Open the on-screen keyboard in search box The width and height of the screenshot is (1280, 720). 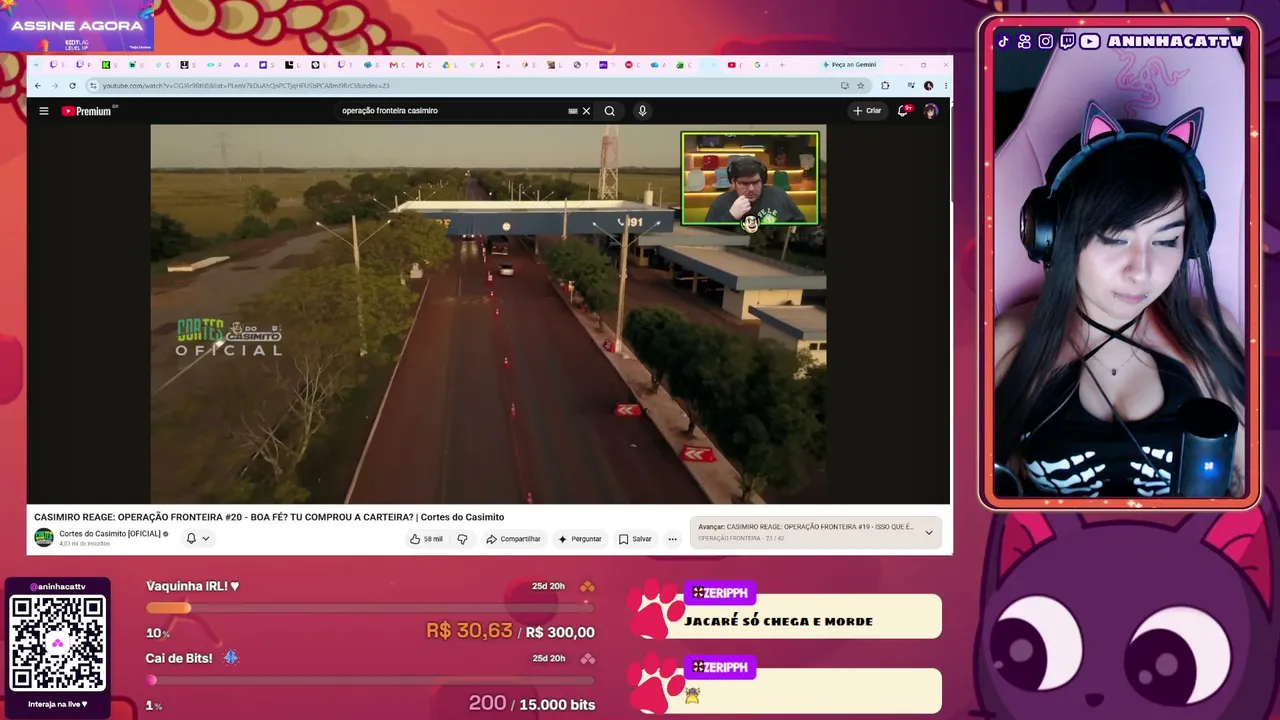(x=573, y=111)
